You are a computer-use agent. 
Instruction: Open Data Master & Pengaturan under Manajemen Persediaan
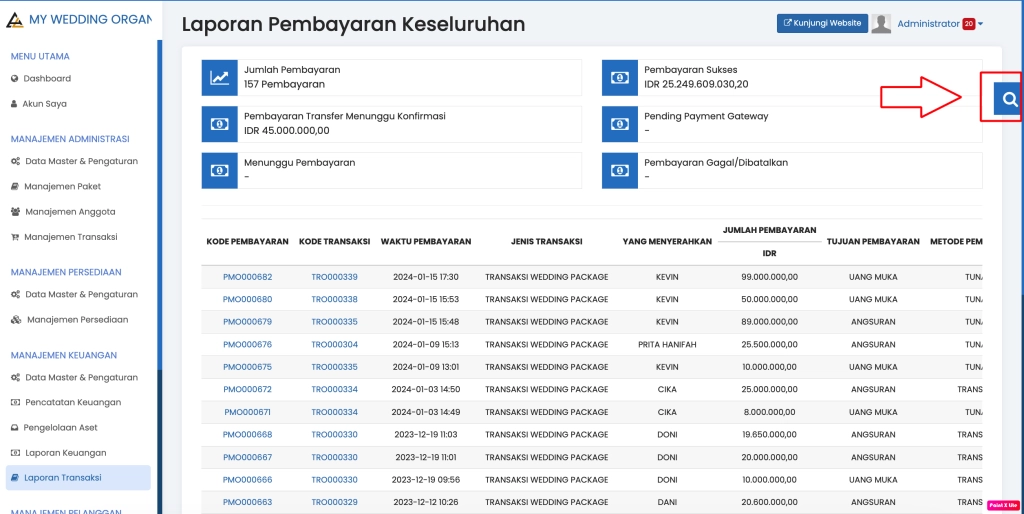[x=82, y=295]
